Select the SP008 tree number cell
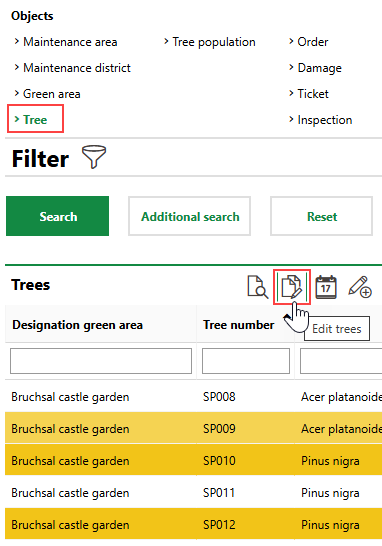 click(x=219, y=397)
